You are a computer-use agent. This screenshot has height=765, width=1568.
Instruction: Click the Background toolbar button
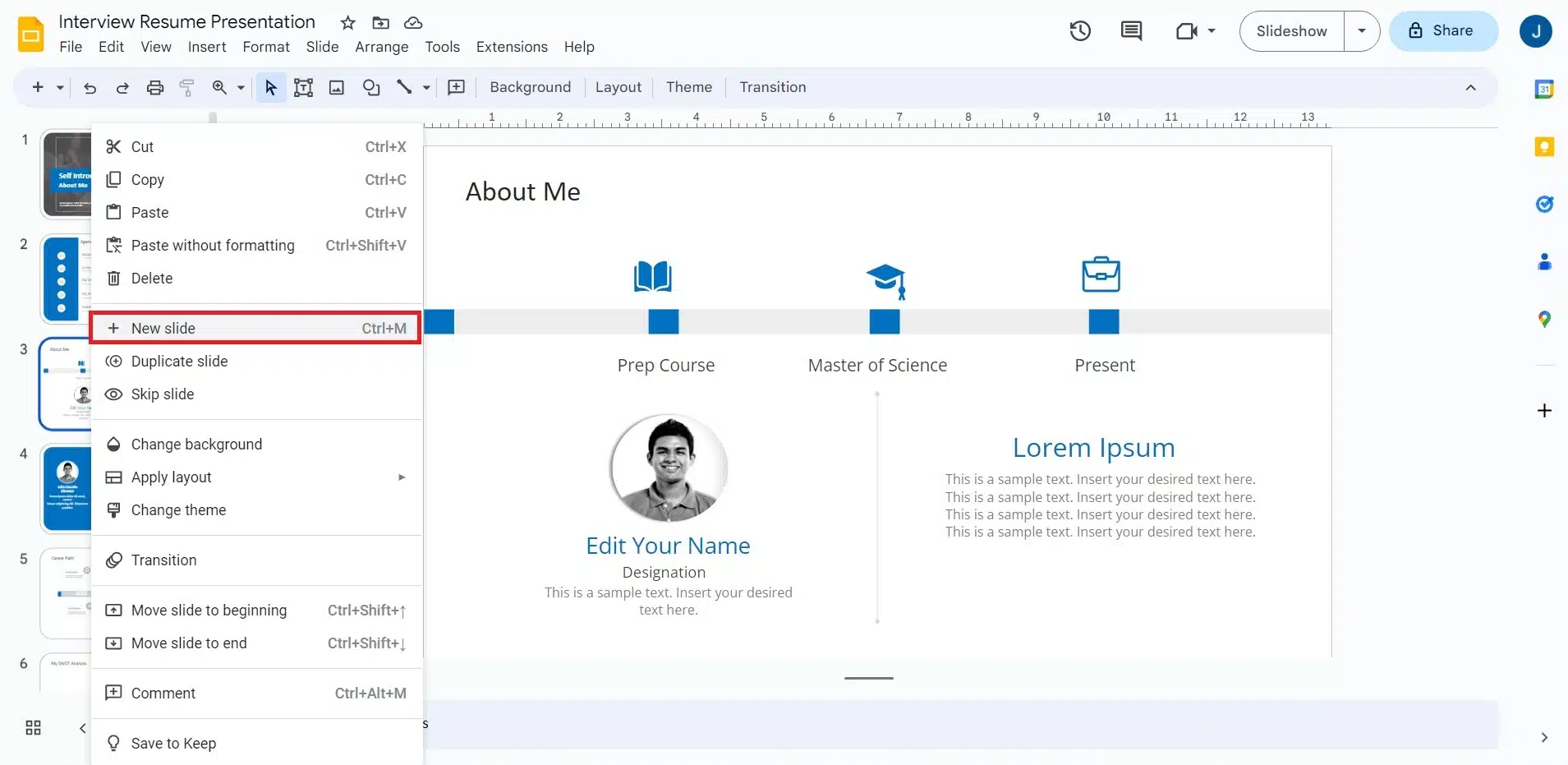click(x=530, y=87)
